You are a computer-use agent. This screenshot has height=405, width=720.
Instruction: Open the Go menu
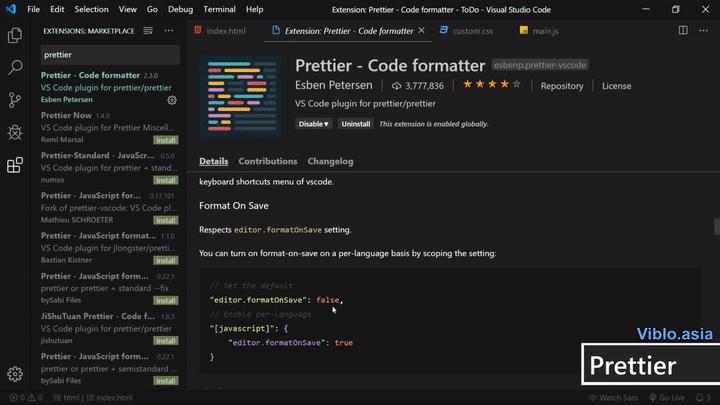(152, 9)
